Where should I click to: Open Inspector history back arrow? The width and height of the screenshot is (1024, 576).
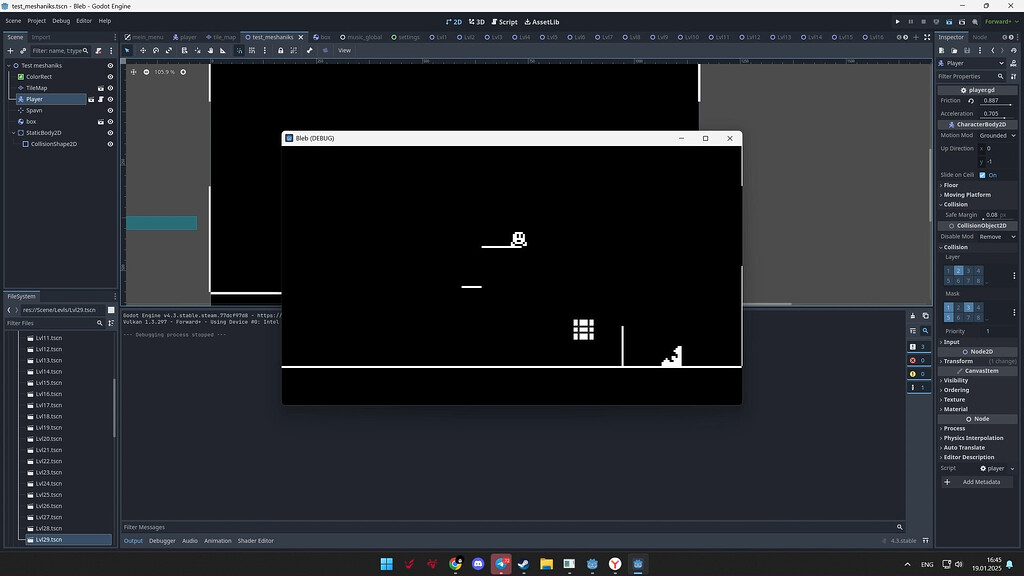coord(993,50)
